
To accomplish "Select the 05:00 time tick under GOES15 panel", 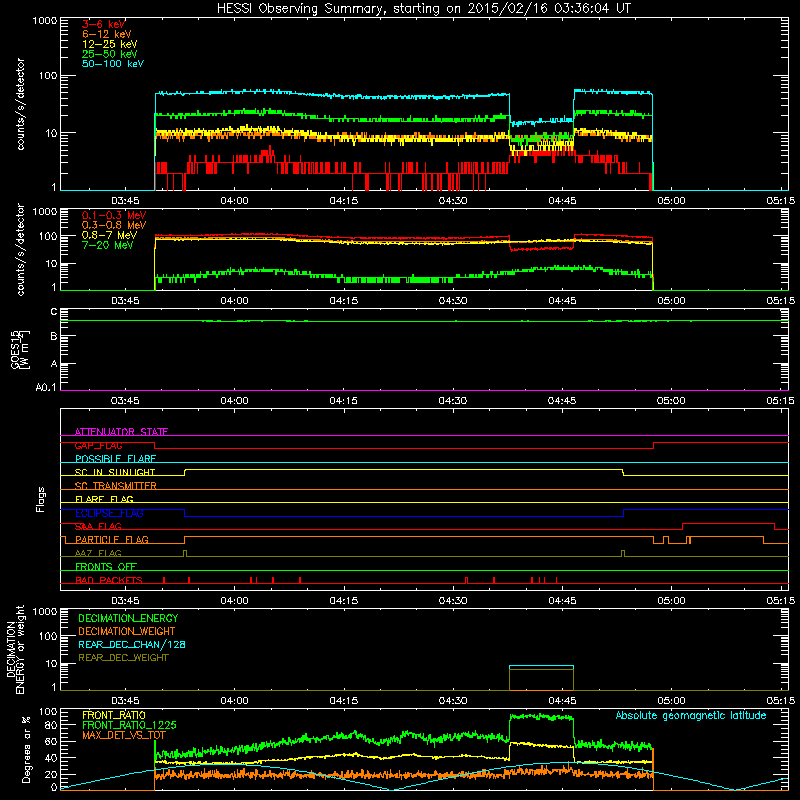I will point(671,401).
